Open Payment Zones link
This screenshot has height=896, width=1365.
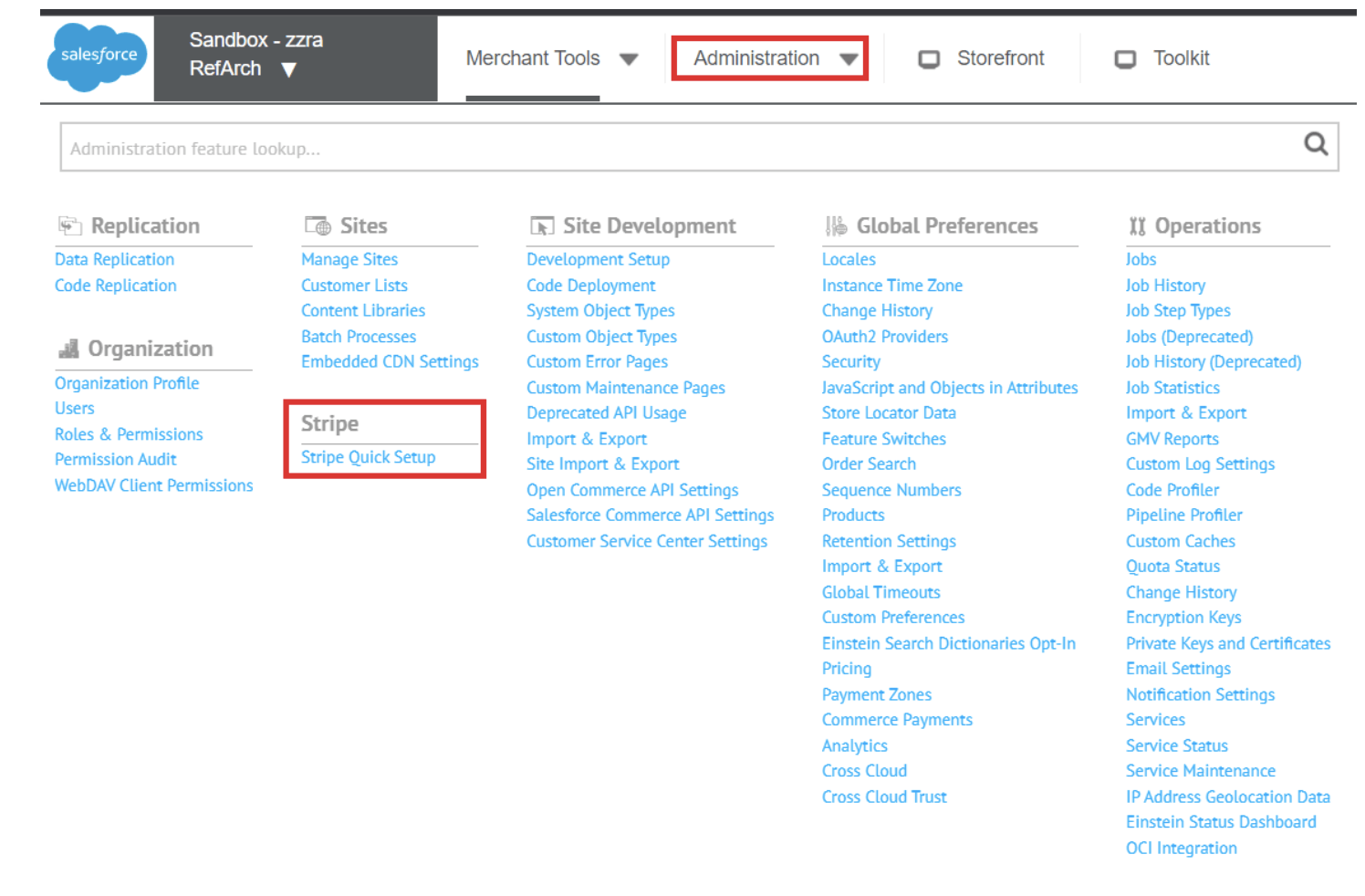pos(877,694)
